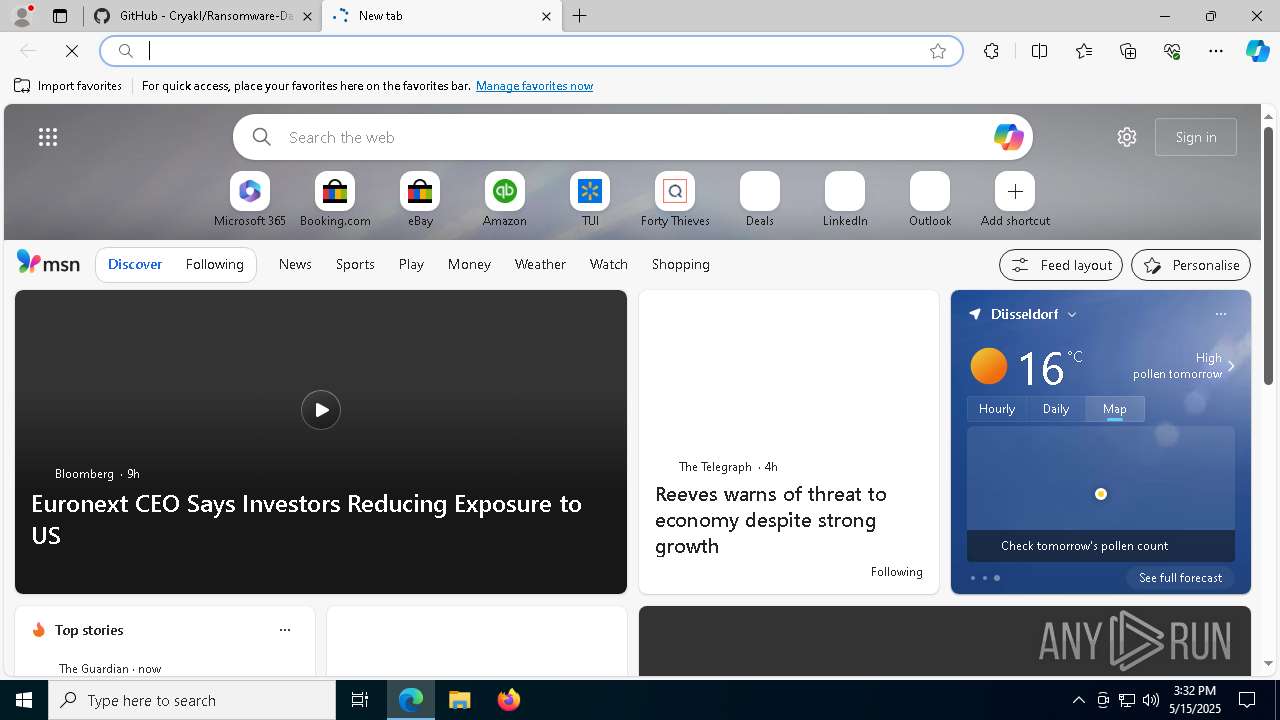Switch to the Discover feed
Viewport: 1280px width, 720px height.
(x=135, y=264)
